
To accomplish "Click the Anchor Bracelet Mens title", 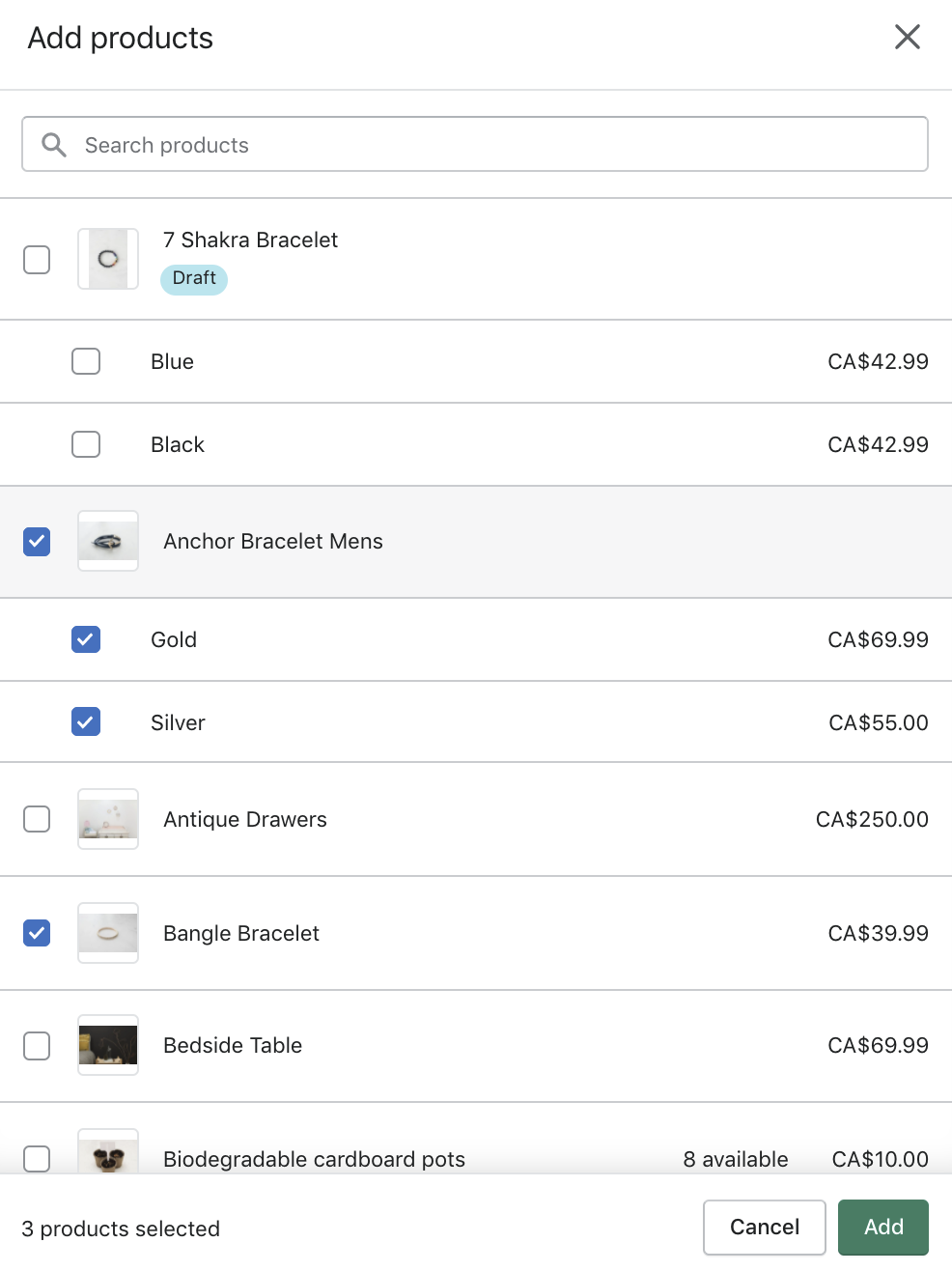I will [x=273, y=541].
